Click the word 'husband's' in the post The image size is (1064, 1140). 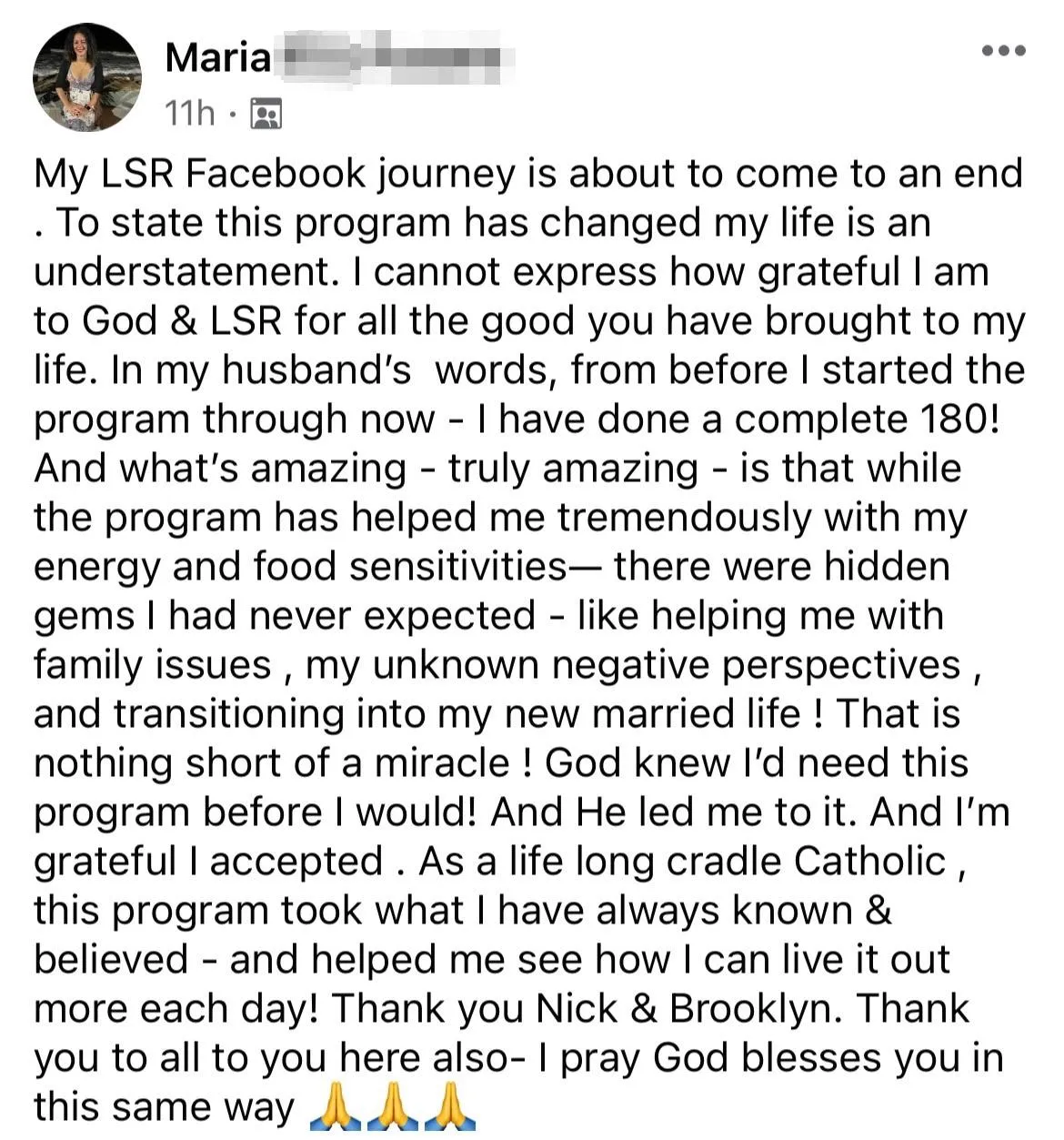316,370
